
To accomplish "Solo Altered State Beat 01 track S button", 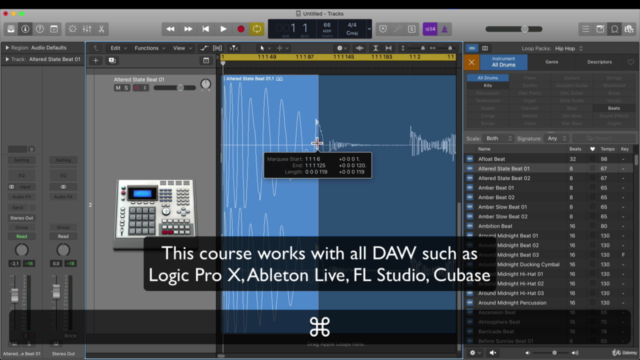I will point(126,88).
